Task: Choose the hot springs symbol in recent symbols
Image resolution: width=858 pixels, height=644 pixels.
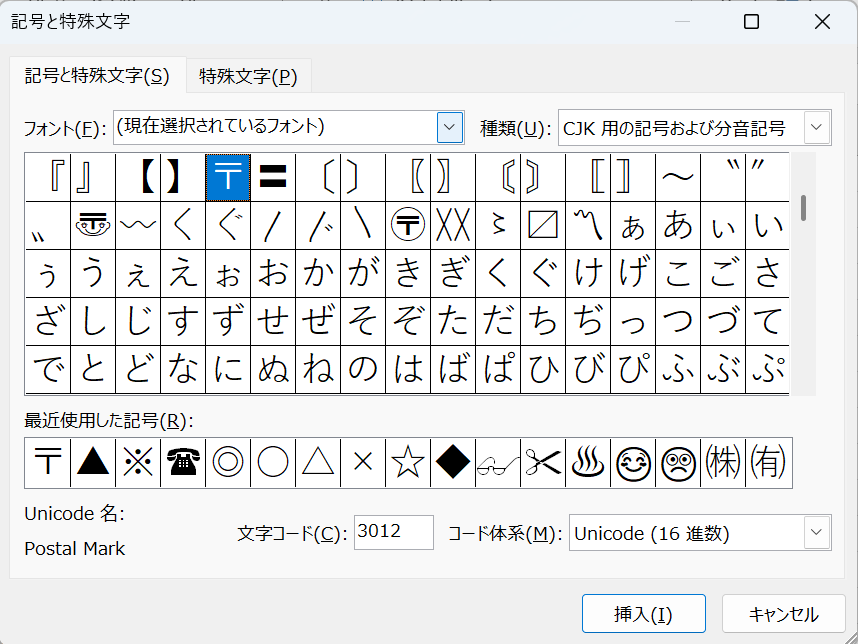Action: click(589, 462)
